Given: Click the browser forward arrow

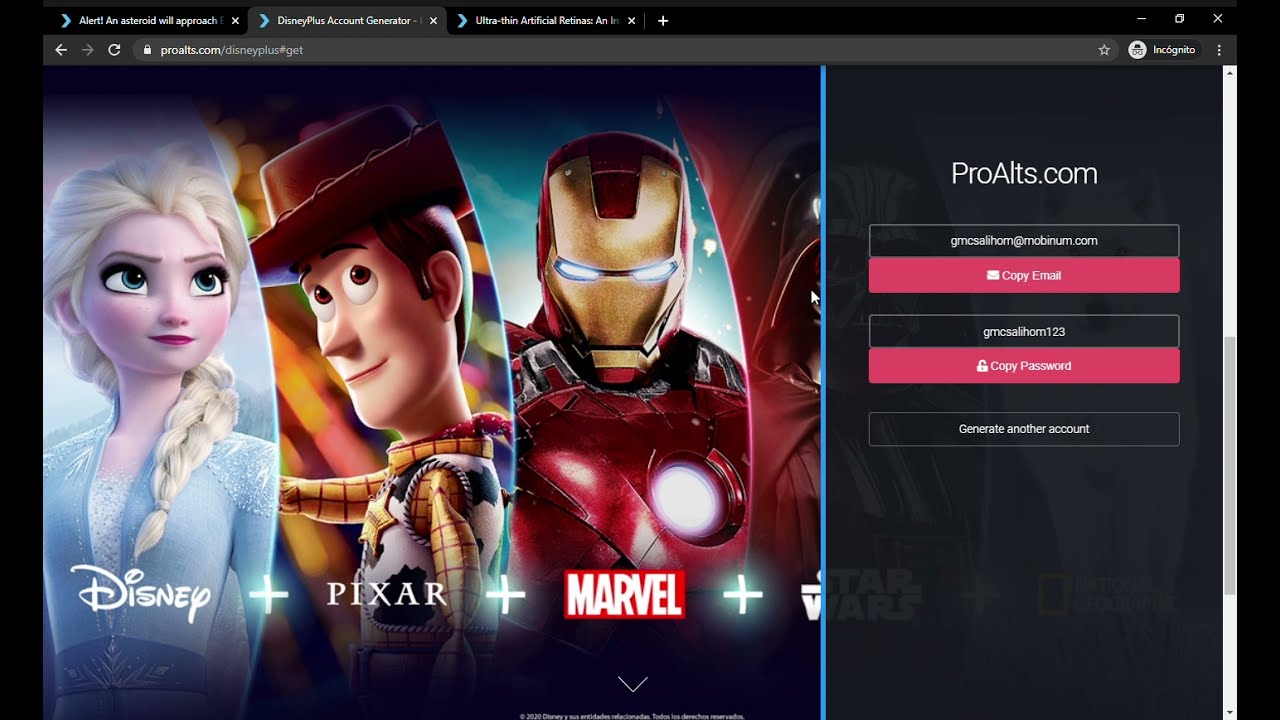Looking at the screenshot, I should coord(88,50).
